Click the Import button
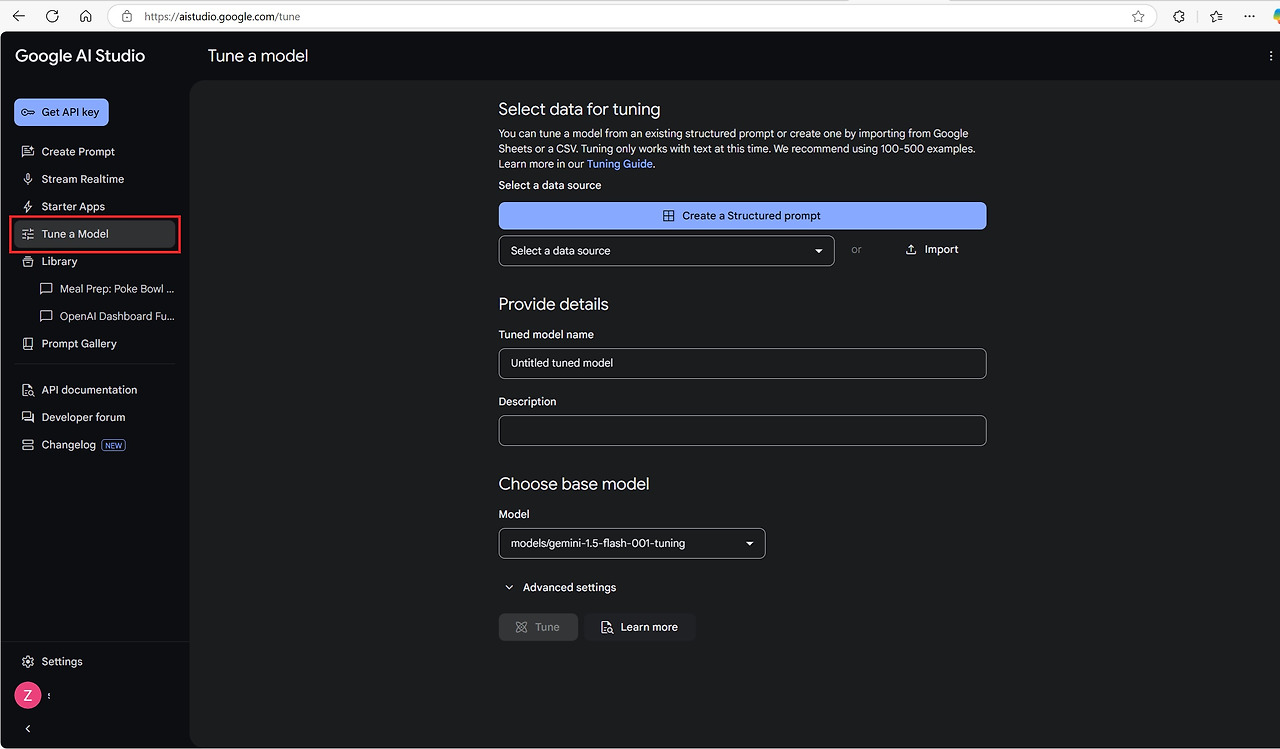 point(931,250)
